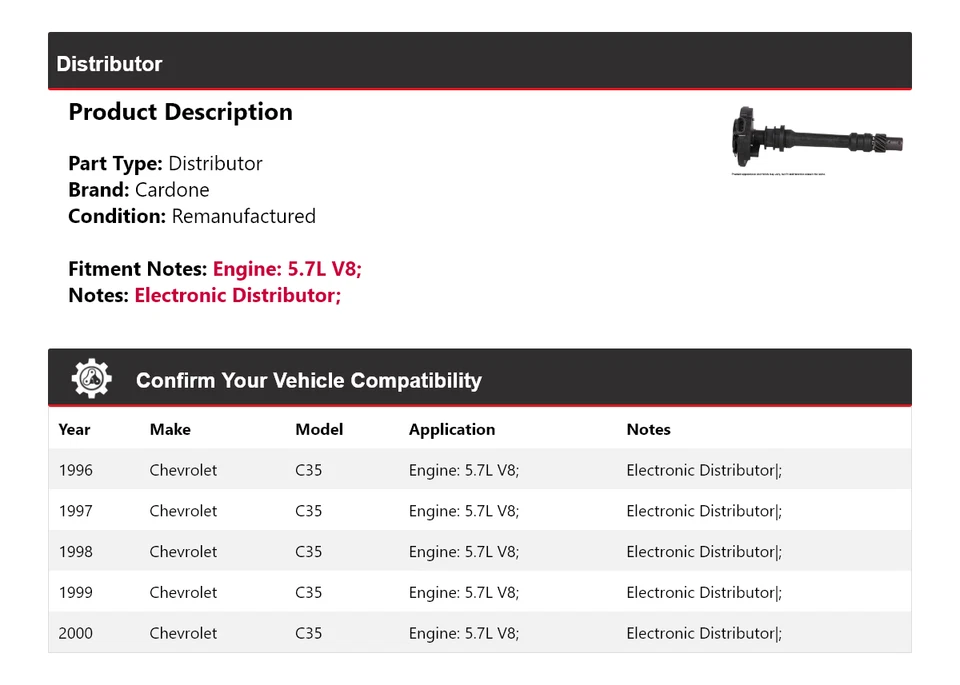Click the Condition Remanufactured text
Image resolution: width=960 pixels, height=685 pixels.
coord(192,216)
